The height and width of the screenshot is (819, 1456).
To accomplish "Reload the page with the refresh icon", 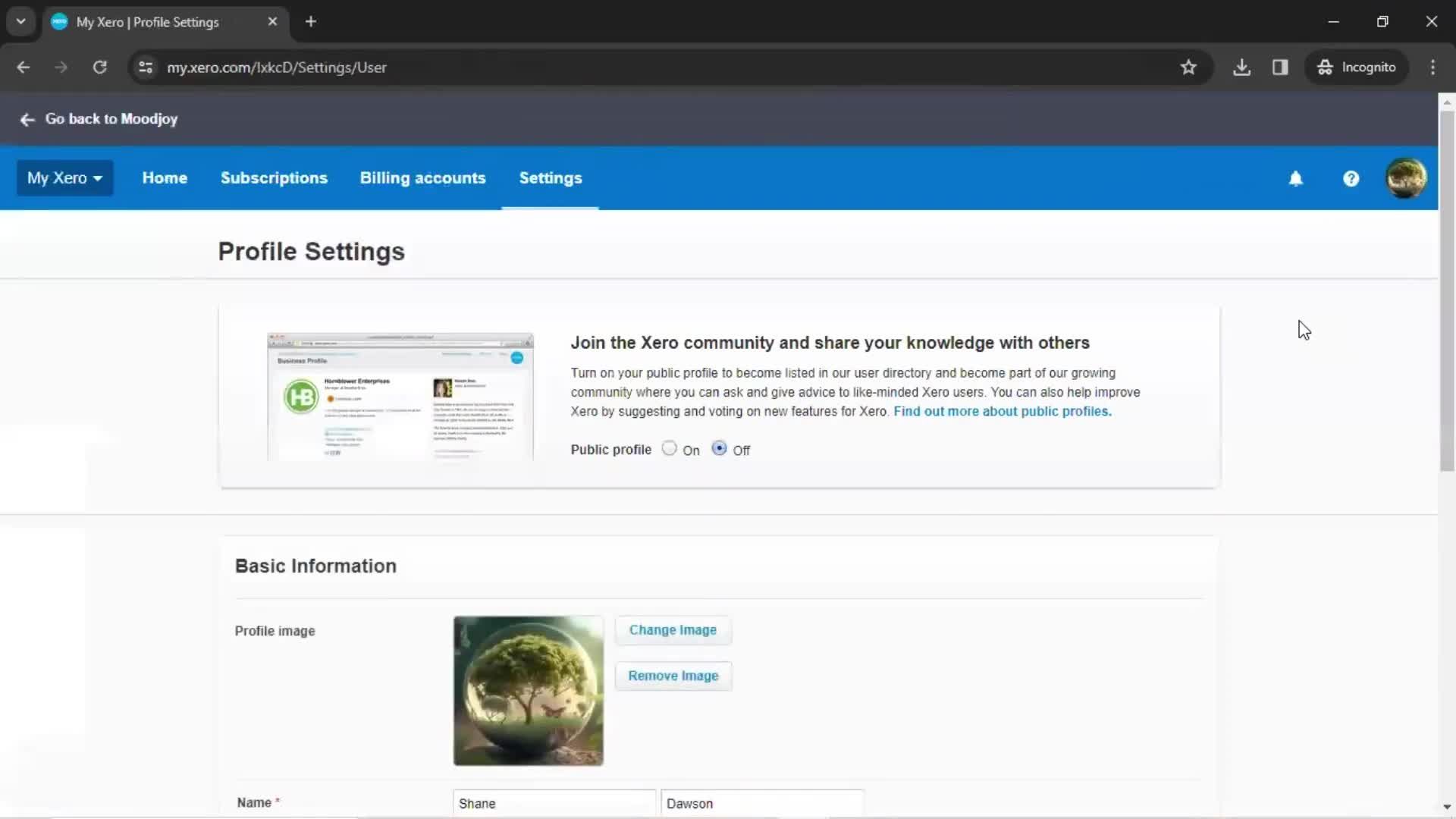I will tap(99, 67).
